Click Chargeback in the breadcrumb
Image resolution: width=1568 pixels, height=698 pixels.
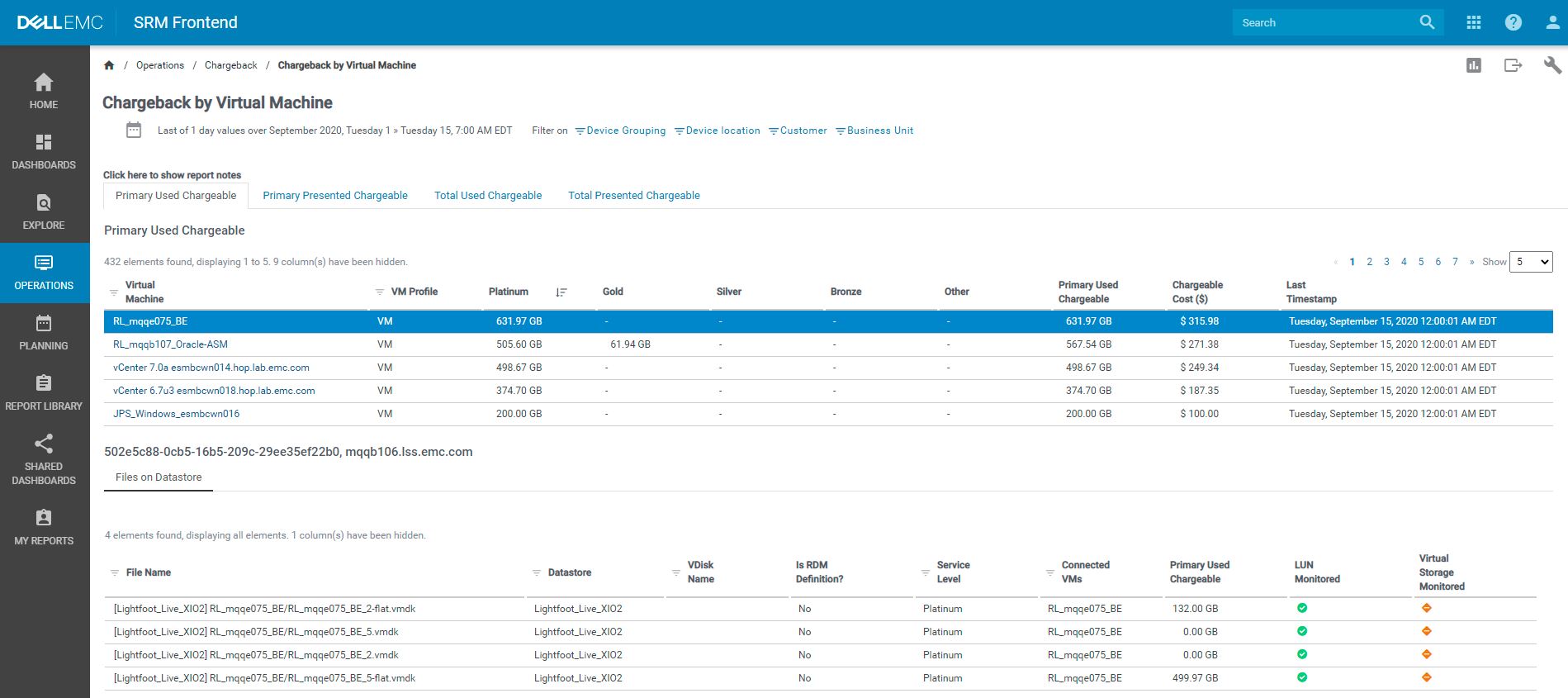pyautogui.click(x=231, y=65)
